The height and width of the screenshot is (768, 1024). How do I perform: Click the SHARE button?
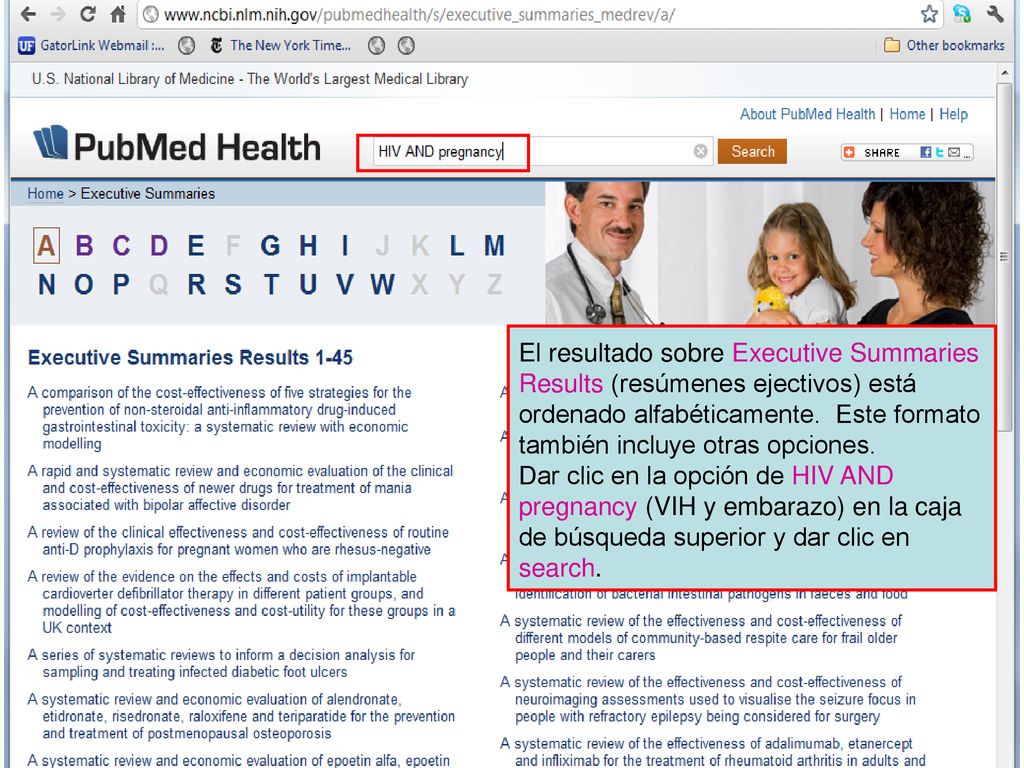coord(873,152)
